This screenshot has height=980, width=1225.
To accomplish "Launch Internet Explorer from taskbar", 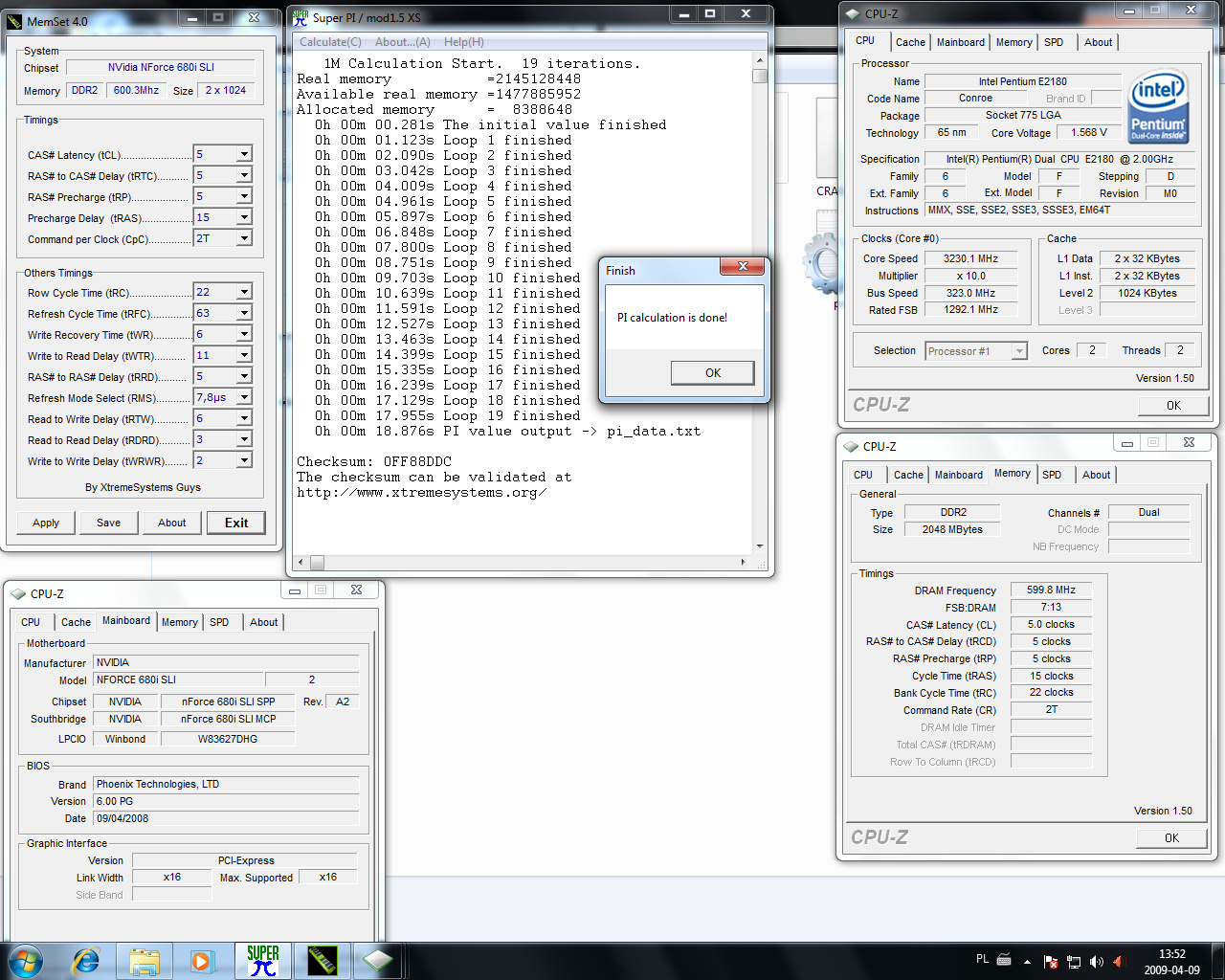I will (87, 960).
